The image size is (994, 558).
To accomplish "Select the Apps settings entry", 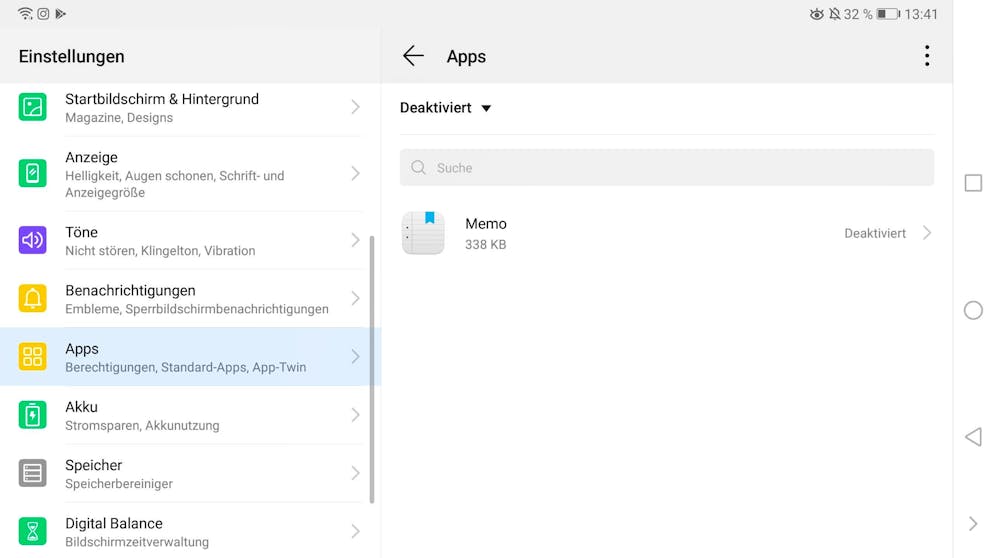I will [x=190, y=356].
